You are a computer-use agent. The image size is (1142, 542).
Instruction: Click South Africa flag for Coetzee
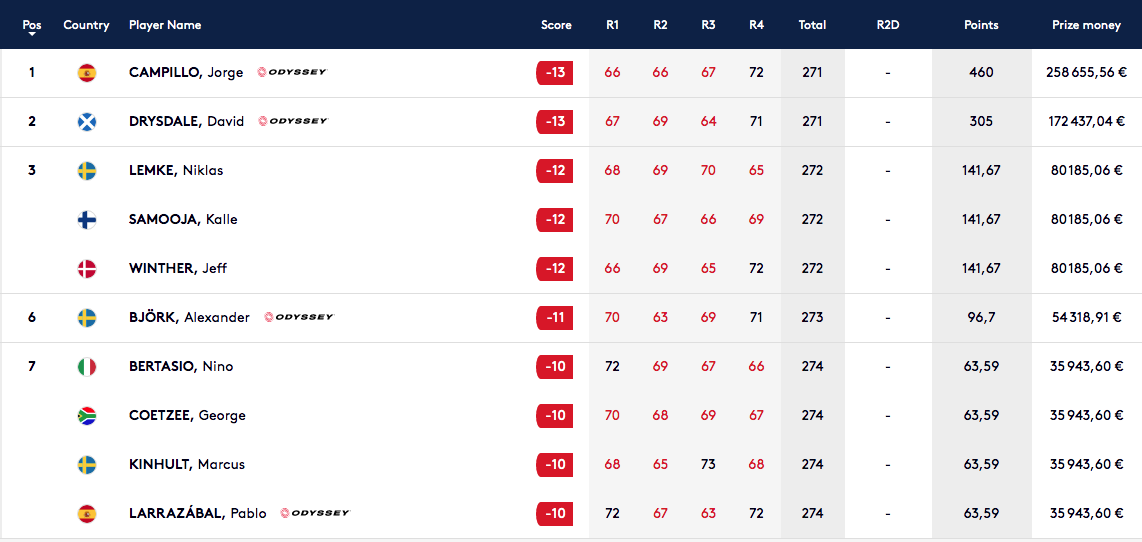87,415
